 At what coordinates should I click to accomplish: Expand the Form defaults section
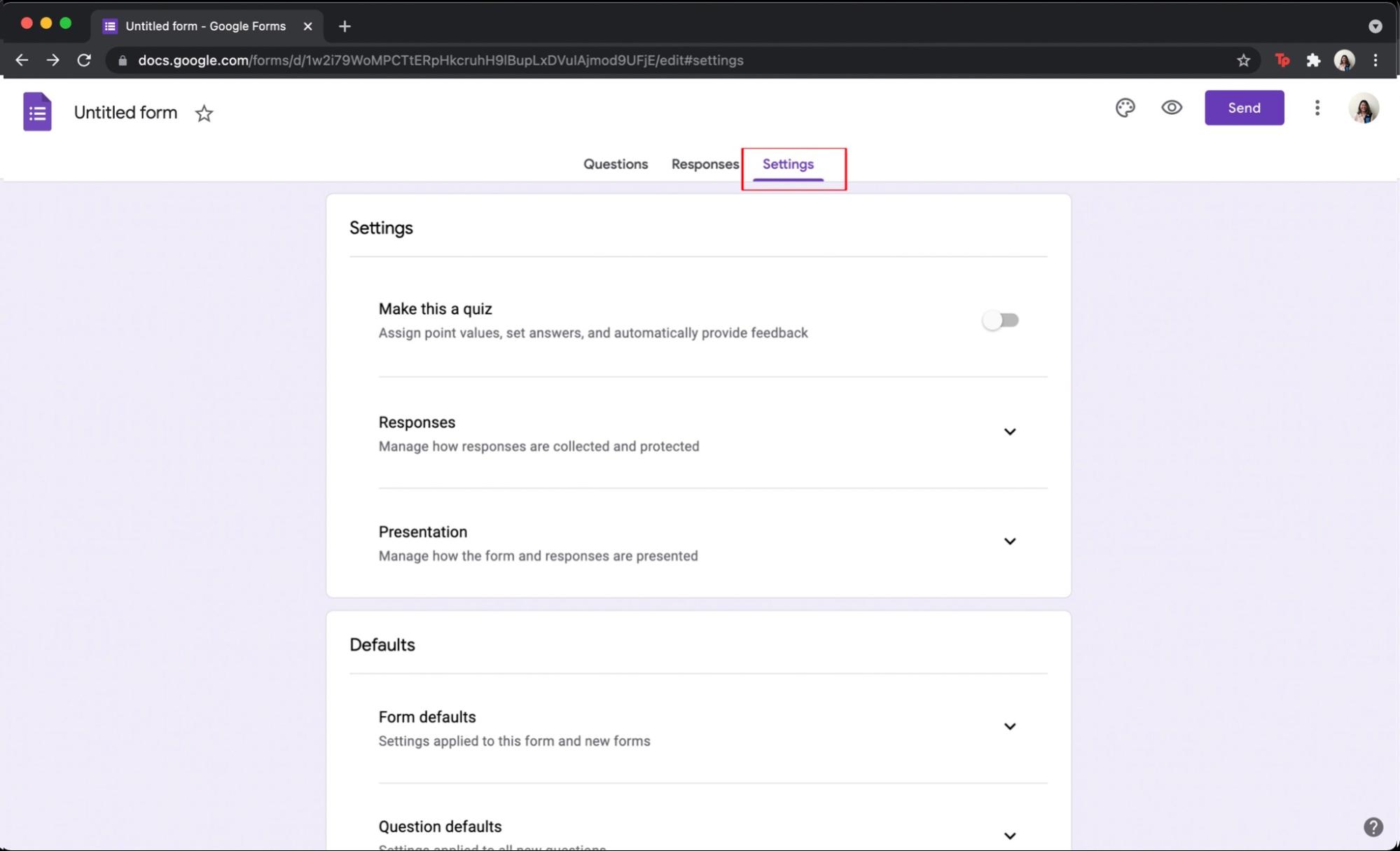click(x=1010, y=726)
